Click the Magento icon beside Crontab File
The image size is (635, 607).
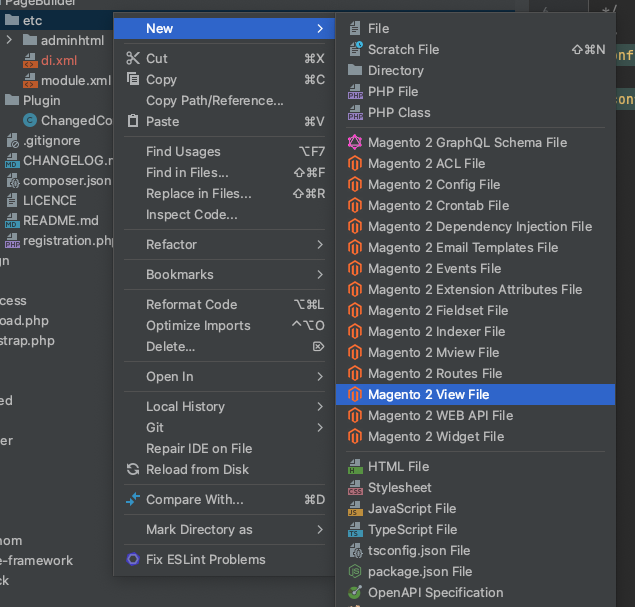coord(355,205)
